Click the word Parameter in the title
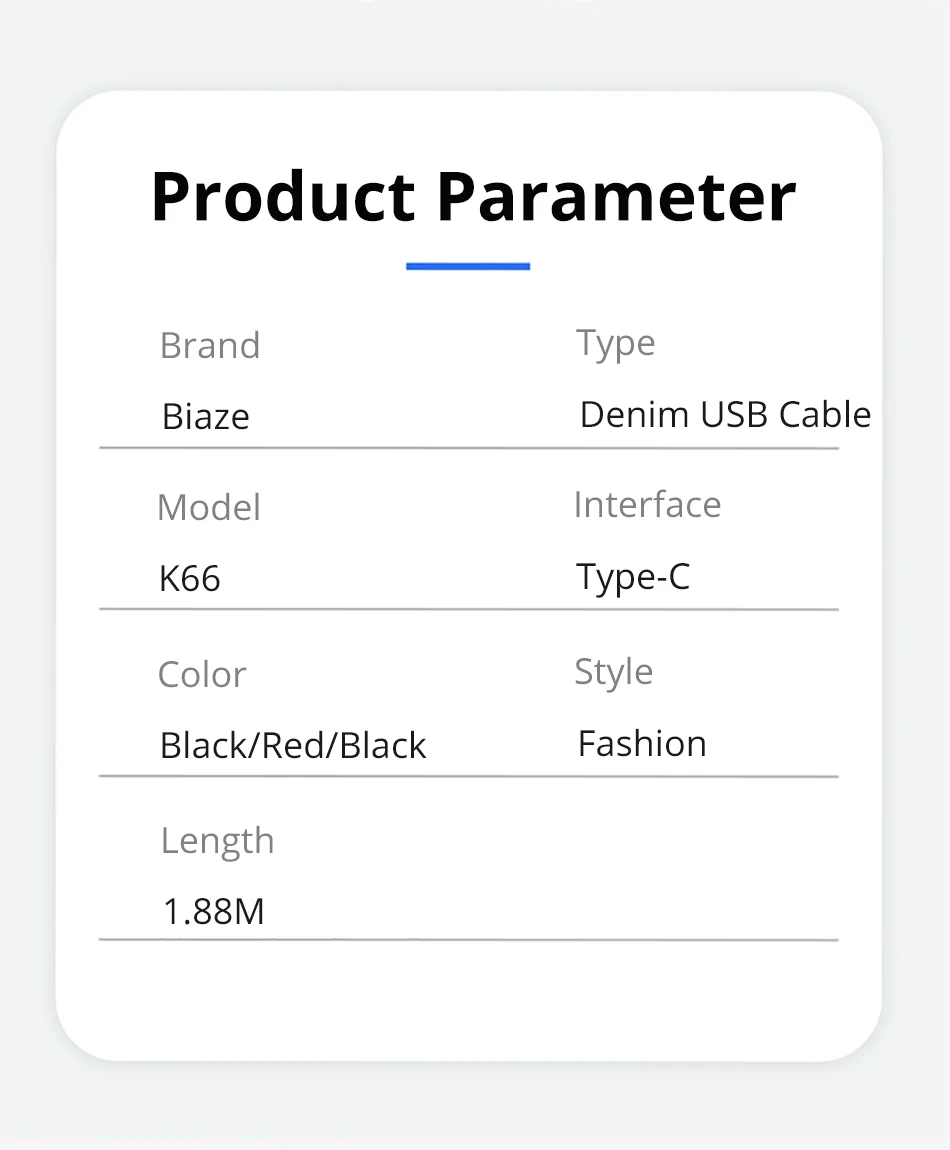This screenshot has height=1150, width=950. point(617,197)
